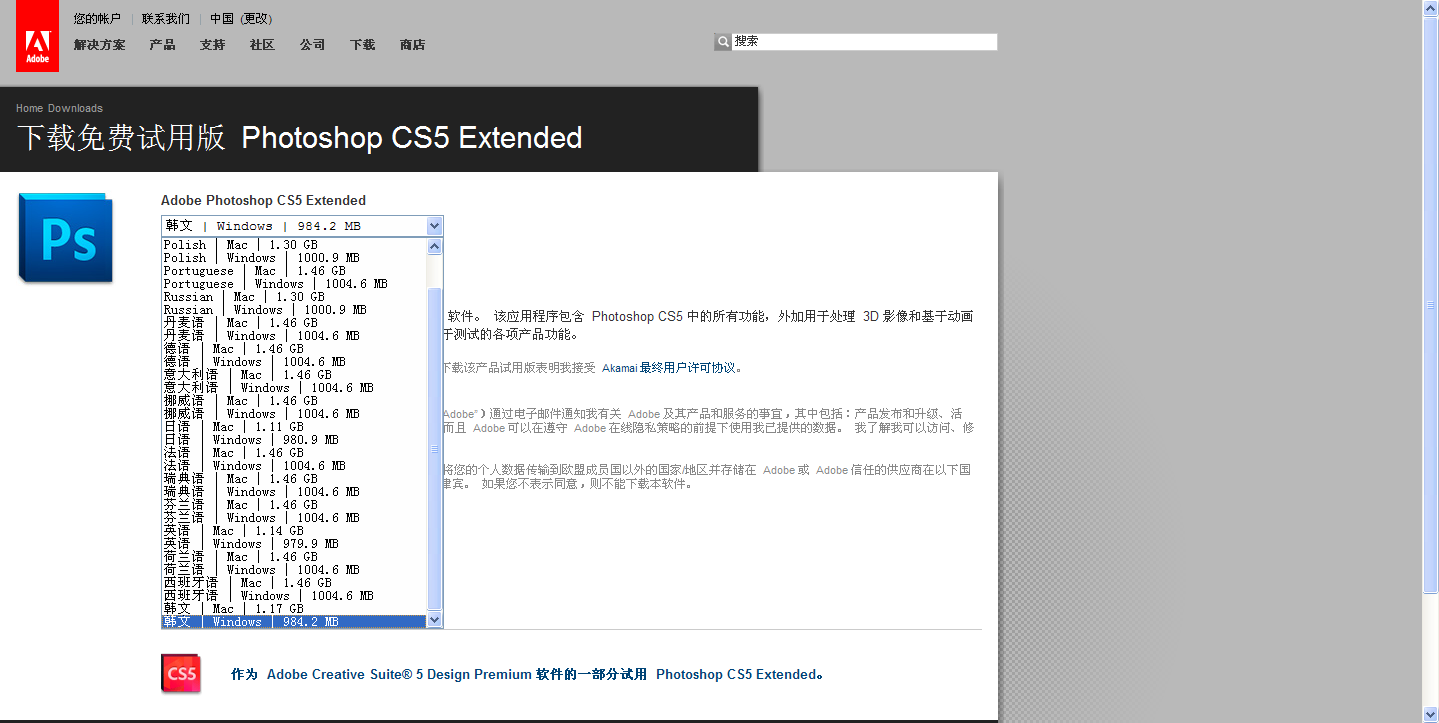1439x723 pixels.
Task: Open Akamai 最终用户许可协议 link
Action: [669, 368]
